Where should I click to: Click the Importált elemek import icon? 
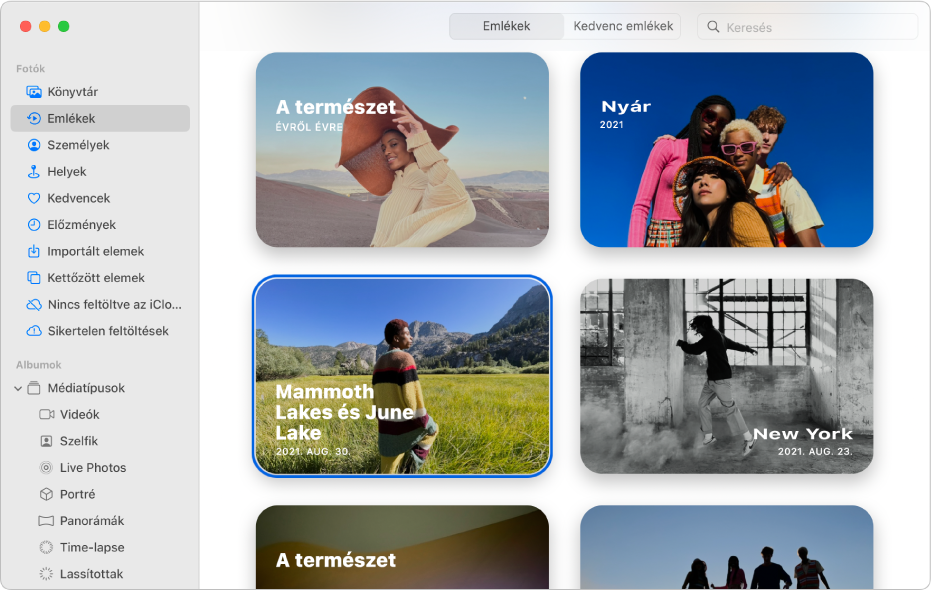(x=34, y=251)
